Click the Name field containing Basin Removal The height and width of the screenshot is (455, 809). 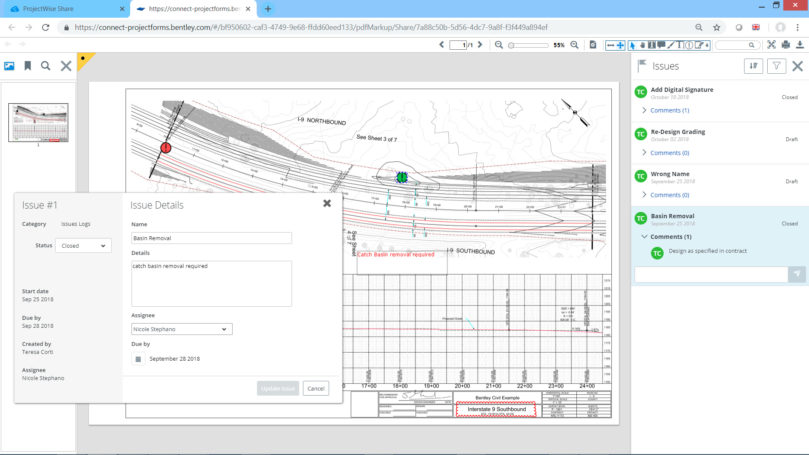(x=211, y=238)
